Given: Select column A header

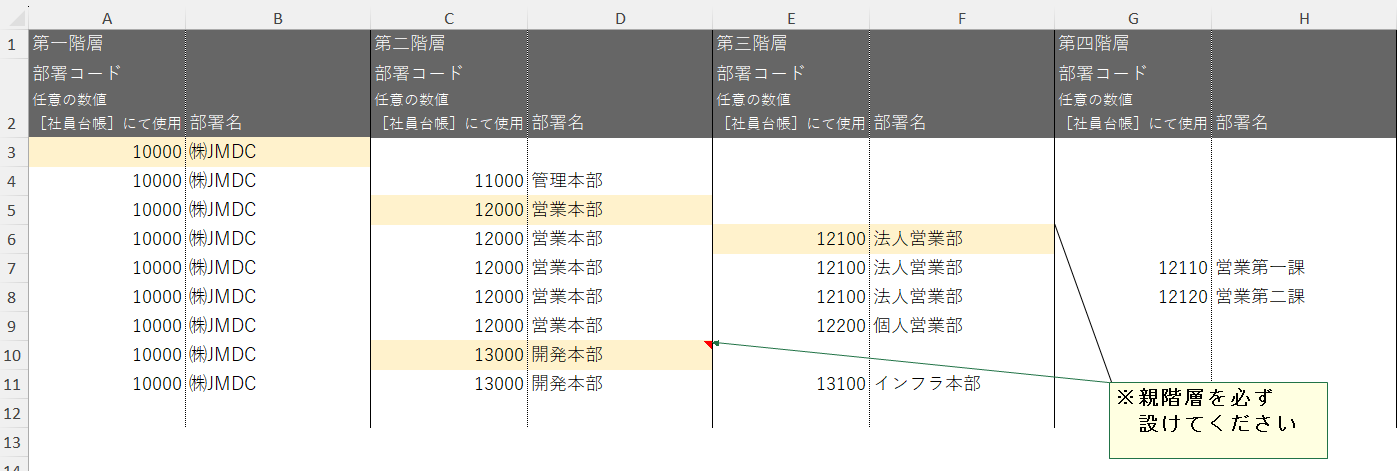Looking at the screenshot, I should pyautogui.click(x=107, y=18).
